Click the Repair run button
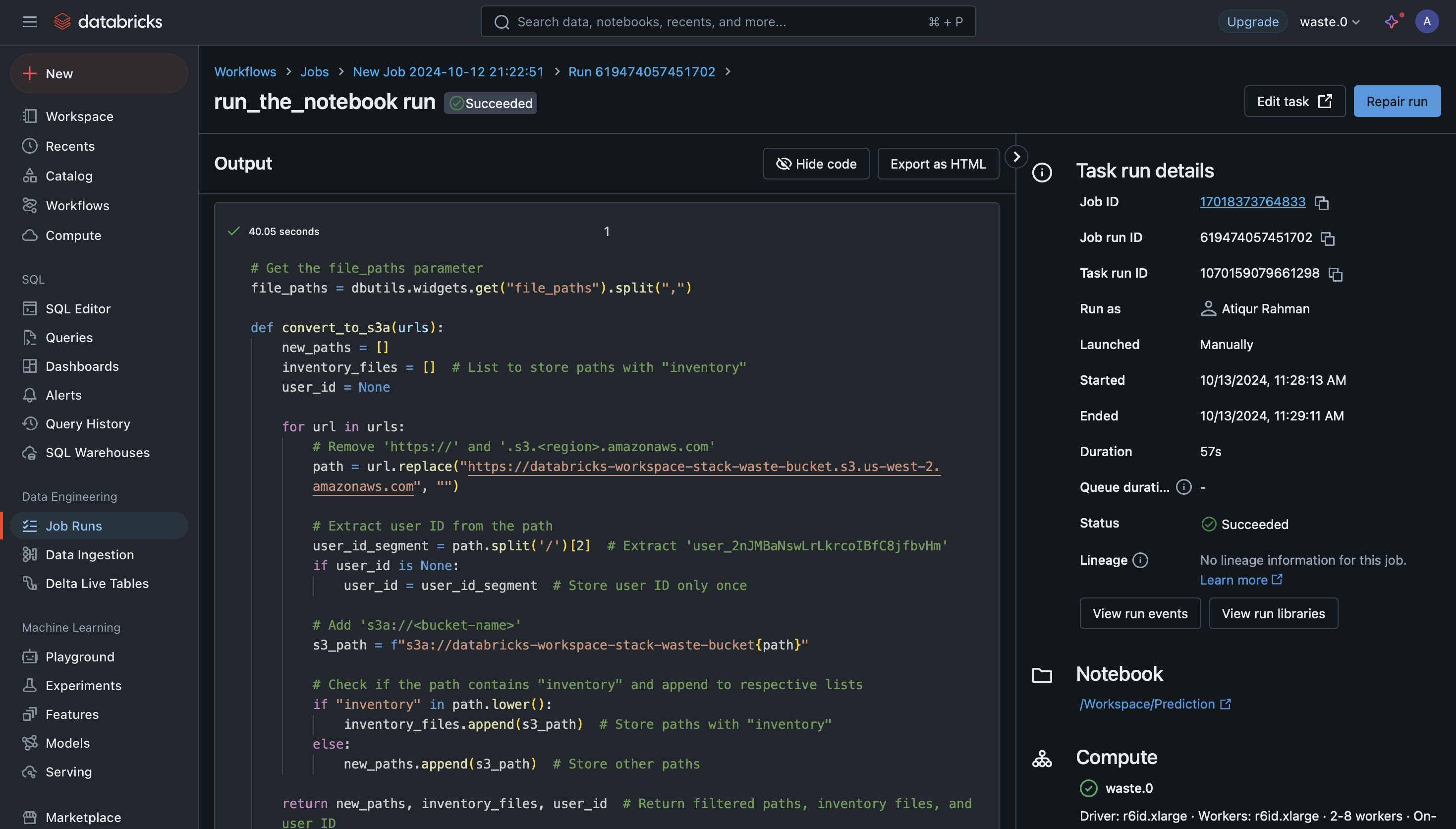This screenshot has width=1456, height=829. [x=1397, y=101]
